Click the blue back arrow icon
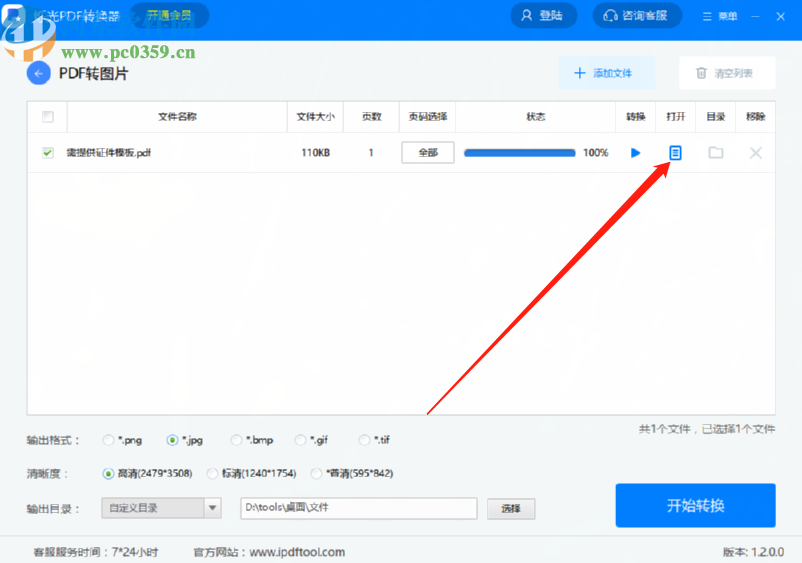 [38, 74]
